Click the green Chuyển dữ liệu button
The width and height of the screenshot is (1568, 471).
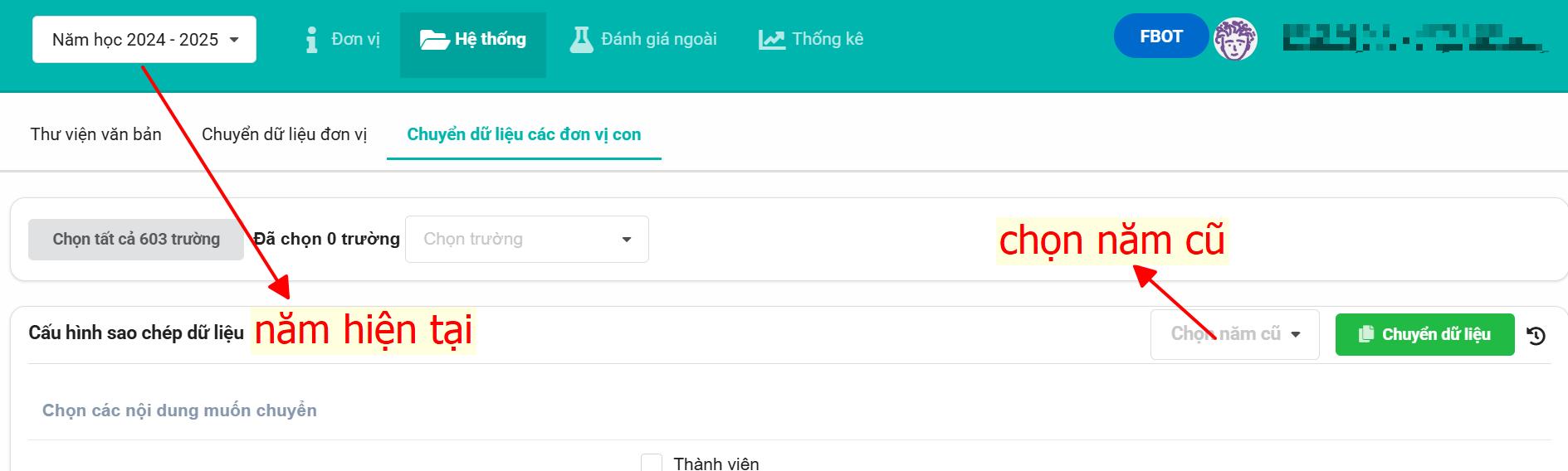click(x=1424, y=334)
